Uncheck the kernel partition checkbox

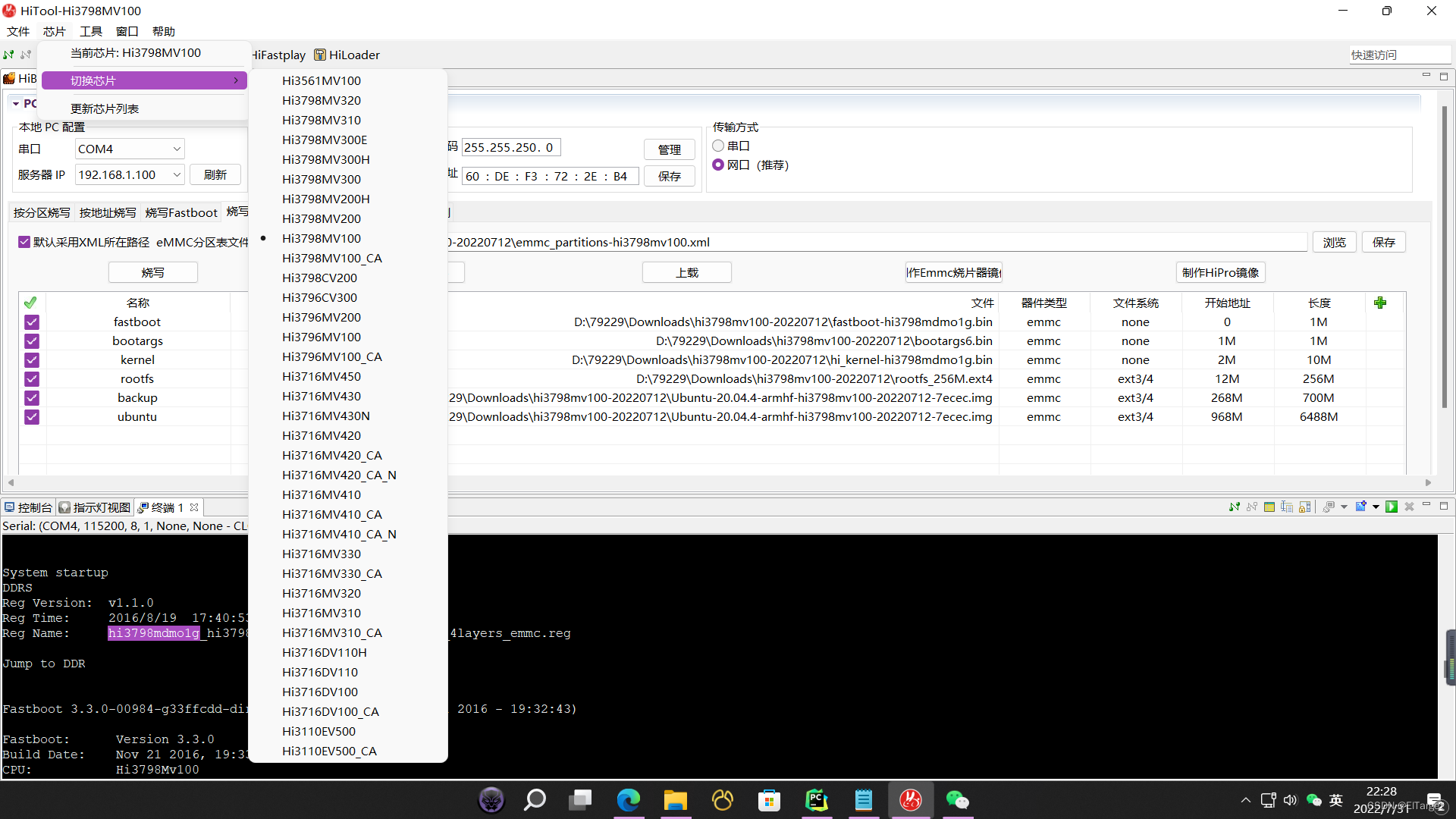click(x=32, y=359)
